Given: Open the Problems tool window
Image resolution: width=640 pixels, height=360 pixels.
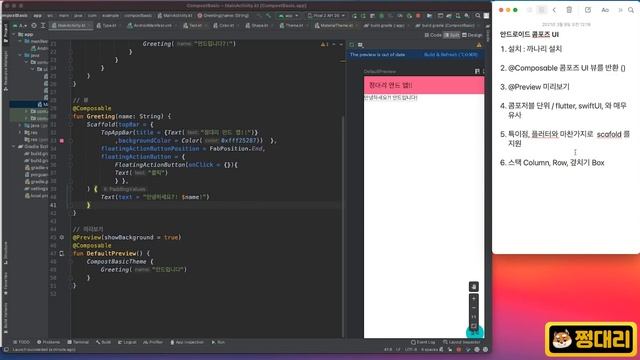Looking at the screenshot, I should point(48,342).
